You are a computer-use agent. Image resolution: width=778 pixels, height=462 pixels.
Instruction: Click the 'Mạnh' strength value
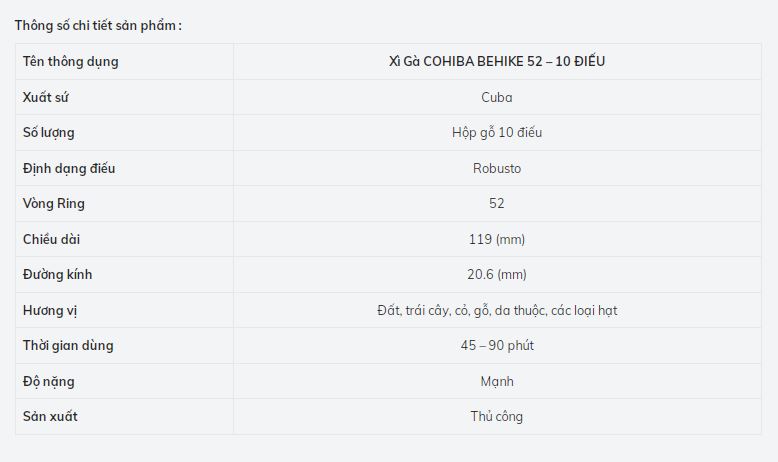(497, 381)
